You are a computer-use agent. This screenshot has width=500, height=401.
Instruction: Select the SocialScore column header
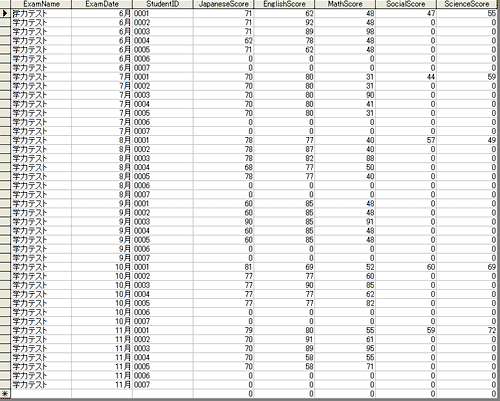tap(406, 4)
